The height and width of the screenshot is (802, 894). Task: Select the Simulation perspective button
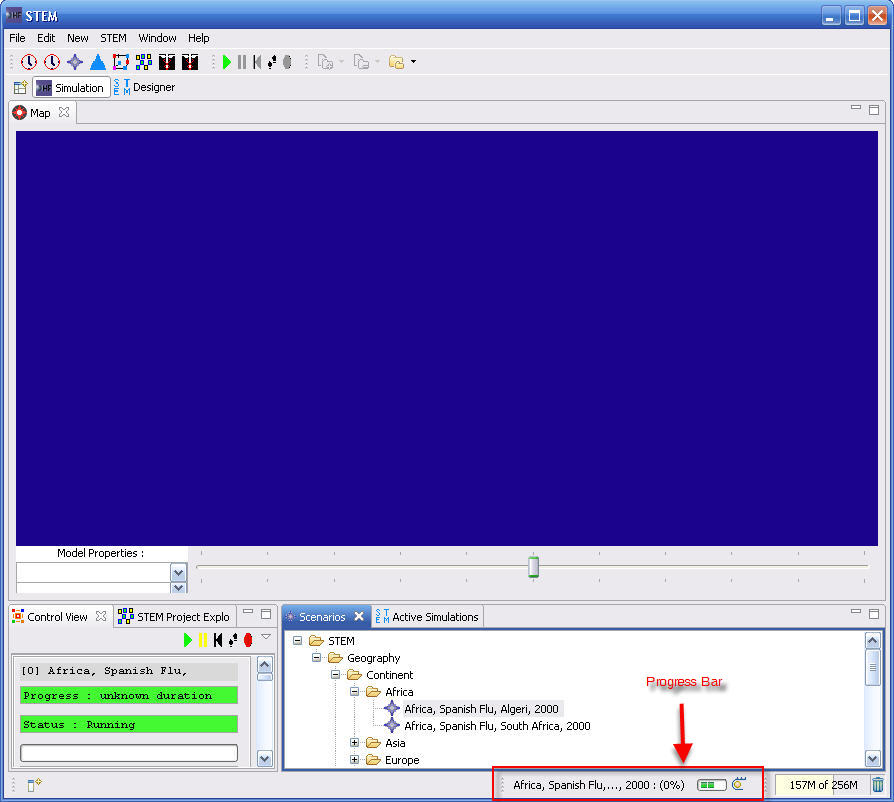71,88
